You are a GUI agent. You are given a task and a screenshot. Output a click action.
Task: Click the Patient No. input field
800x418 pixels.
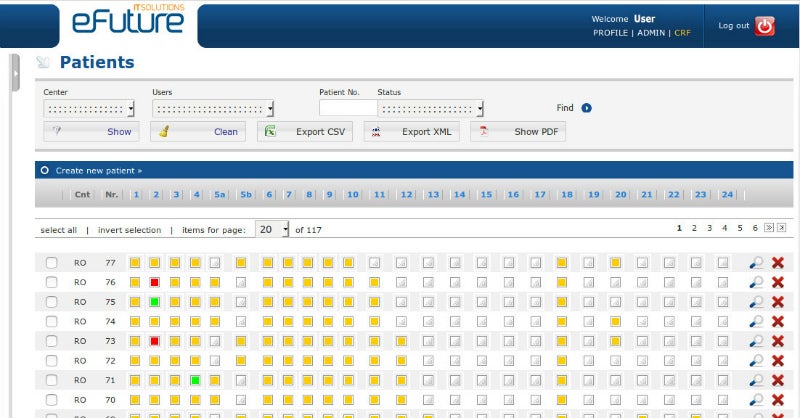click(x=347, y=108)
